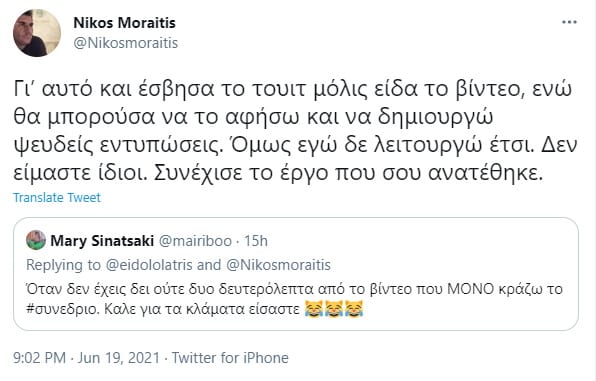Click the Twitter for iPhone source link
The height and width of the screenshot is (381, 596).
[230, 358]
